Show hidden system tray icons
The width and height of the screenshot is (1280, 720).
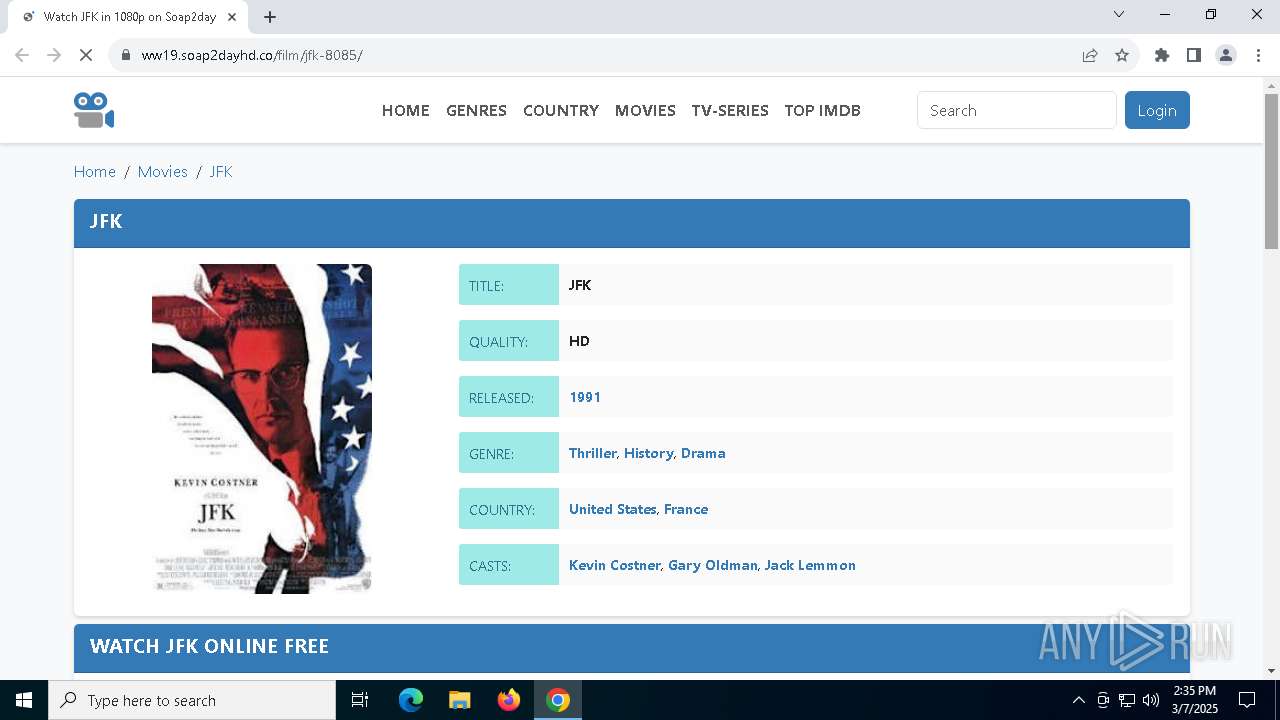click(1078, 700)
